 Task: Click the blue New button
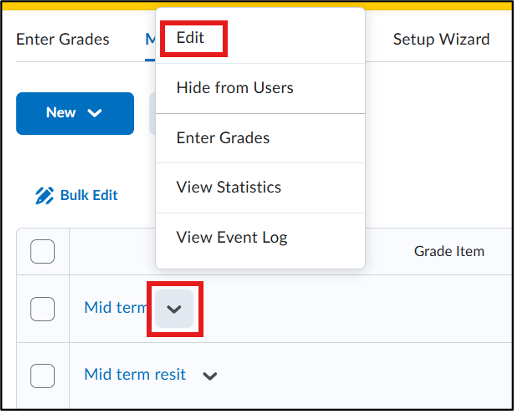tap(75, 113)
